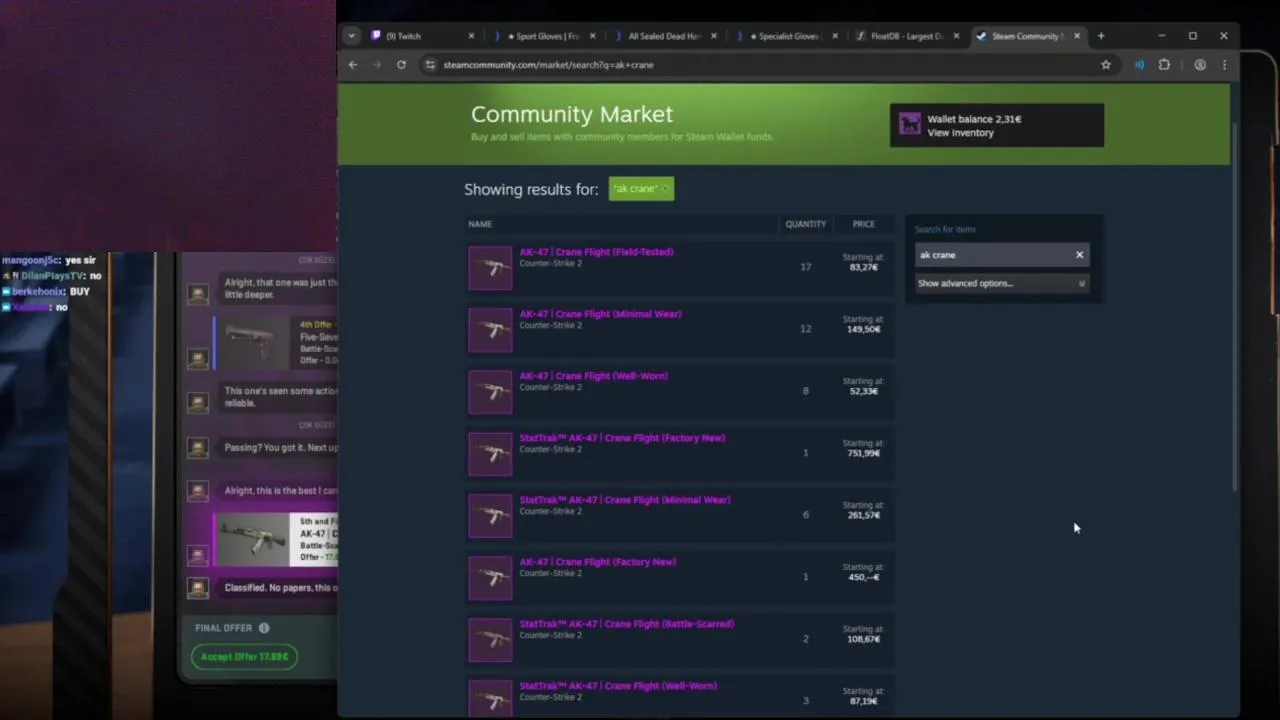Click quantity 17 in Field-Tested row
Screen dimensions: 1280x720
806,268
